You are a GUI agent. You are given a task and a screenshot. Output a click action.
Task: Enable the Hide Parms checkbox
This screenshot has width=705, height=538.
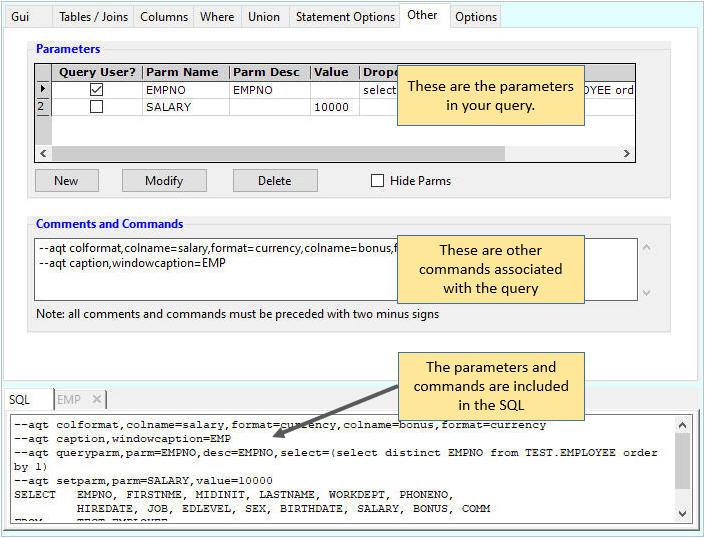(377, 181)
